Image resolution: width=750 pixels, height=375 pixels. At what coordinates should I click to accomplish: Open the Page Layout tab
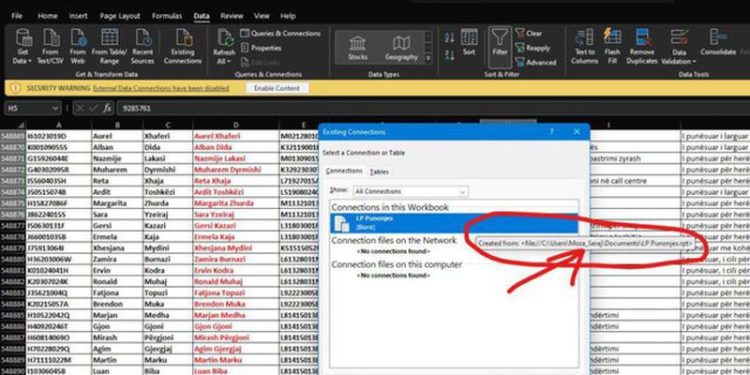tap(120, 16)
